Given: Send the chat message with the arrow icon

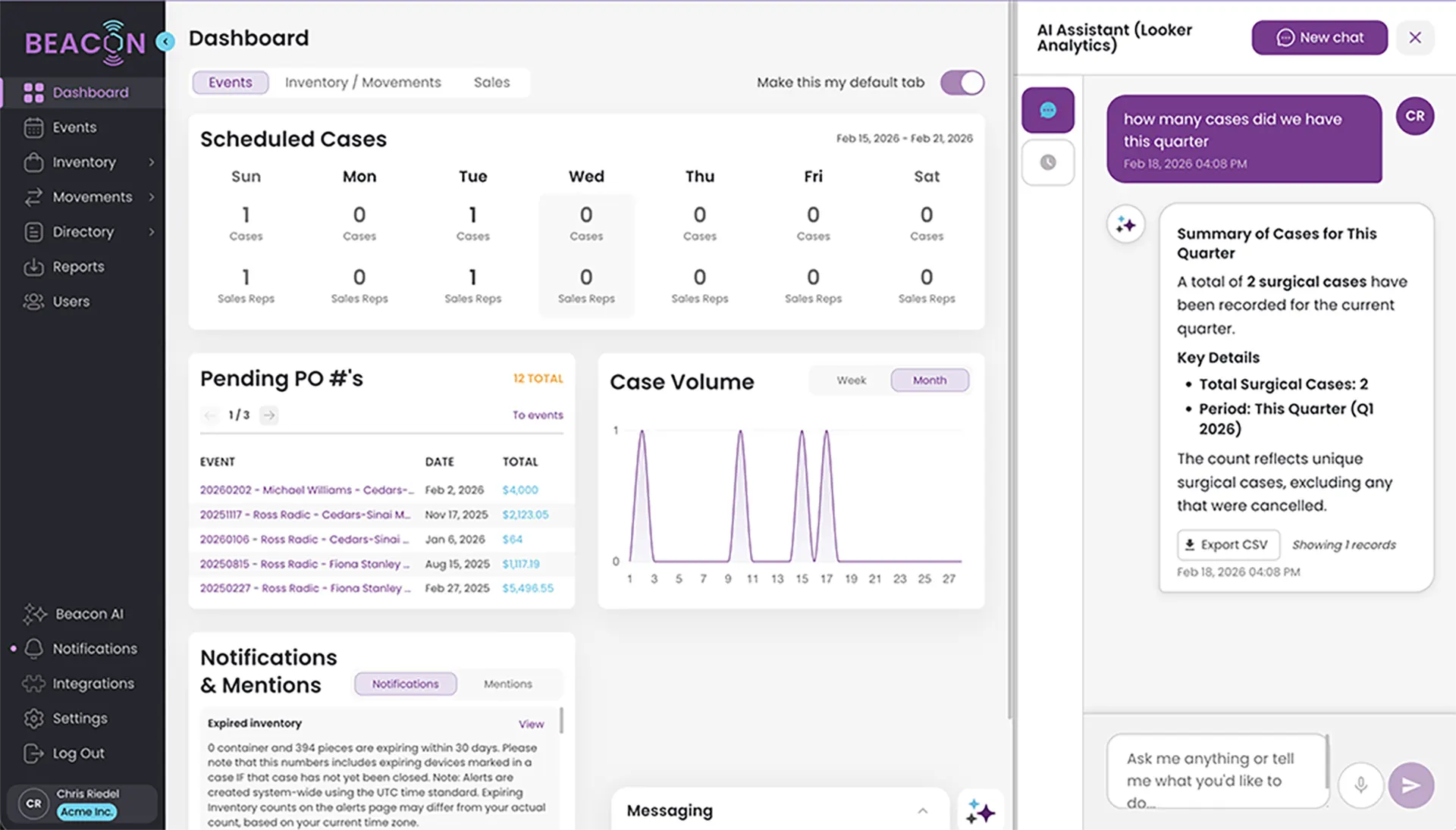Looking at the screenshot, I should click(x=1411, y=786).
